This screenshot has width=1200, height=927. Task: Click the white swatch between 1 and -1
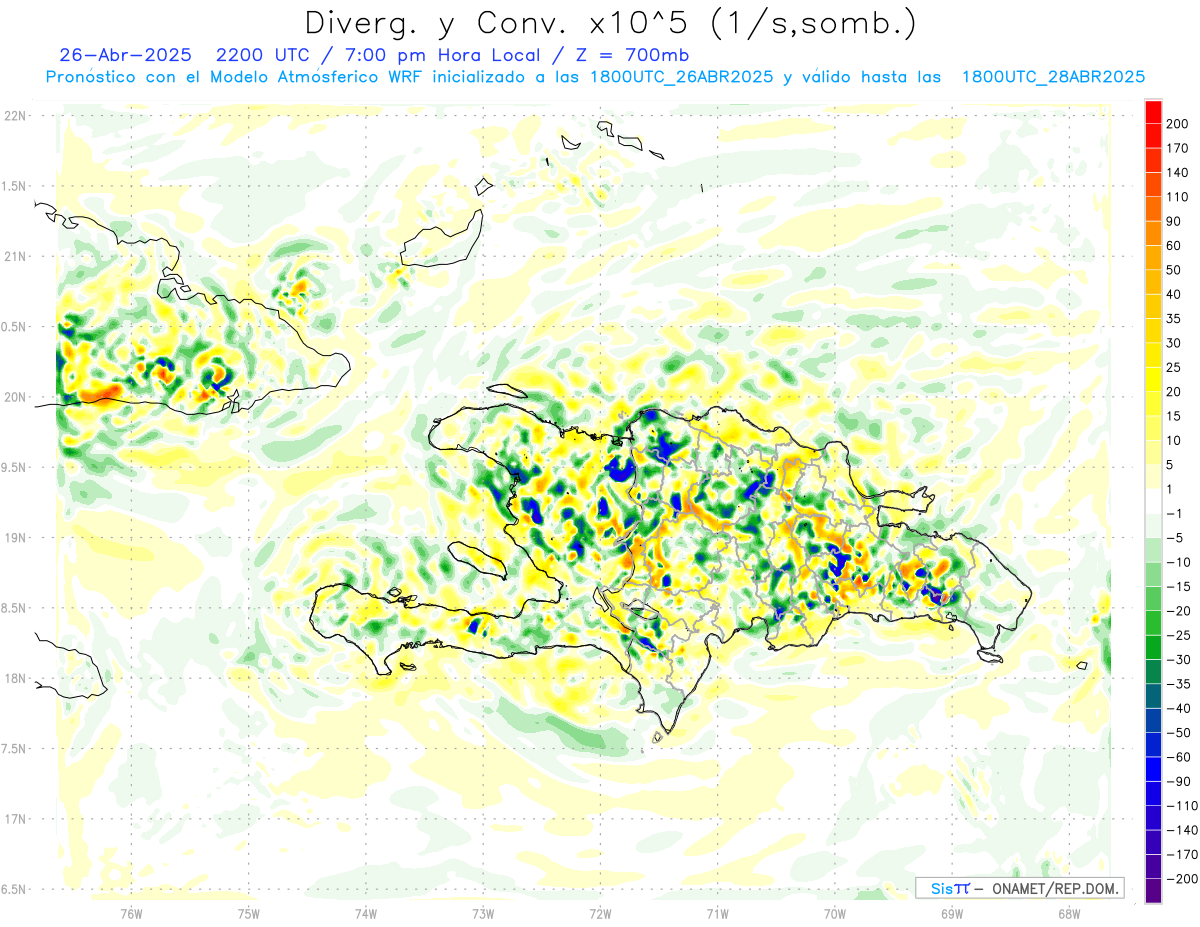click(1153, 501)
